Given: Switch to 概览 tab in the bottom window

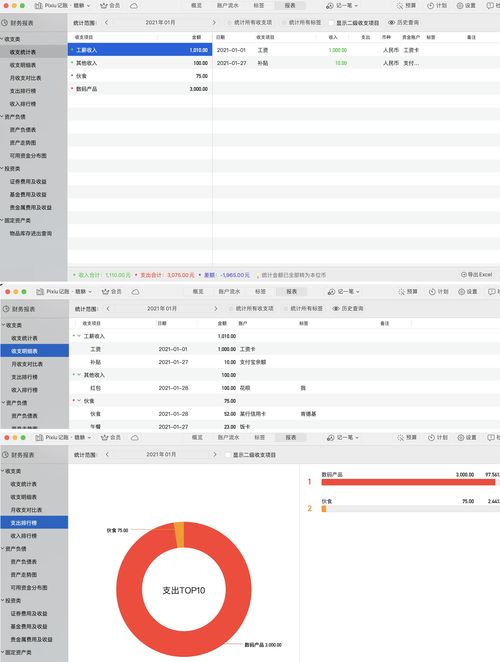Looking at the screenshot, I should click(x=197, y=438).
